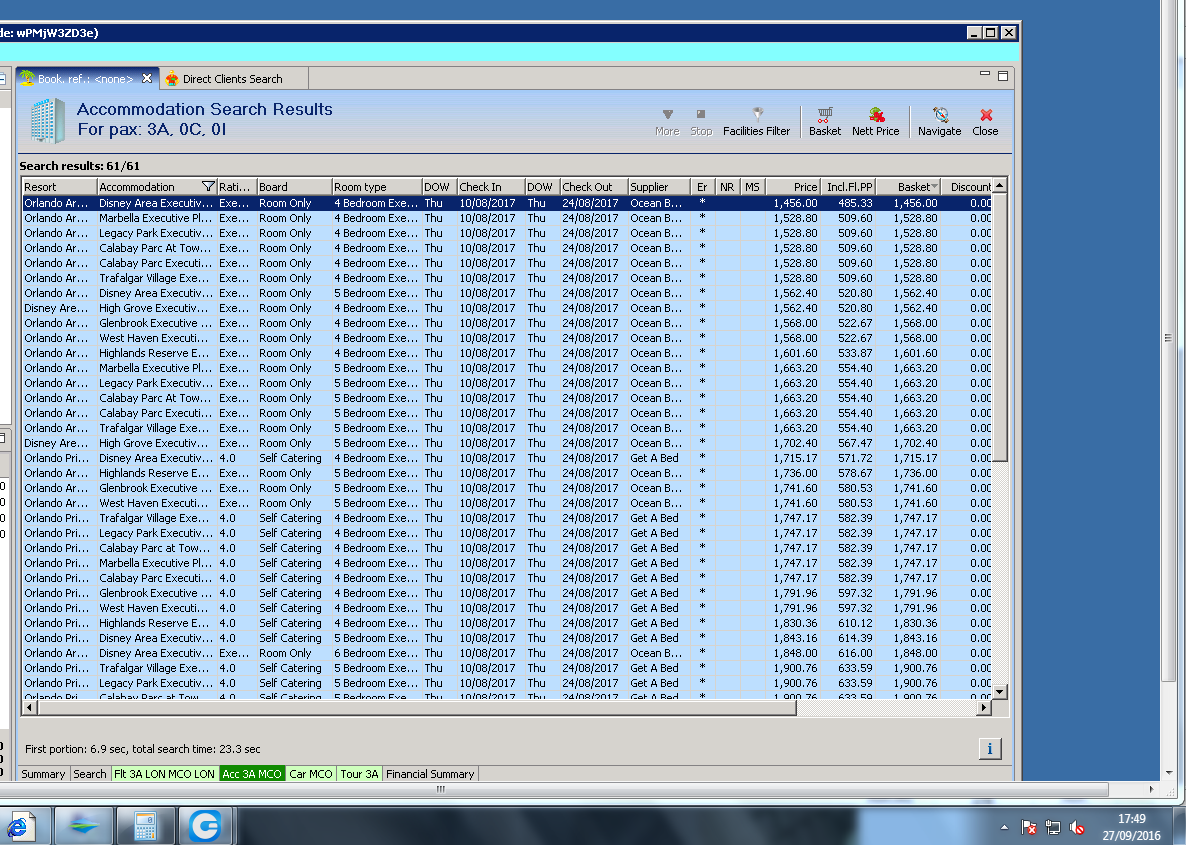This screenshot has width=1186, height=845.
Task: Click the blue info icon button
Action: (989, 748)
